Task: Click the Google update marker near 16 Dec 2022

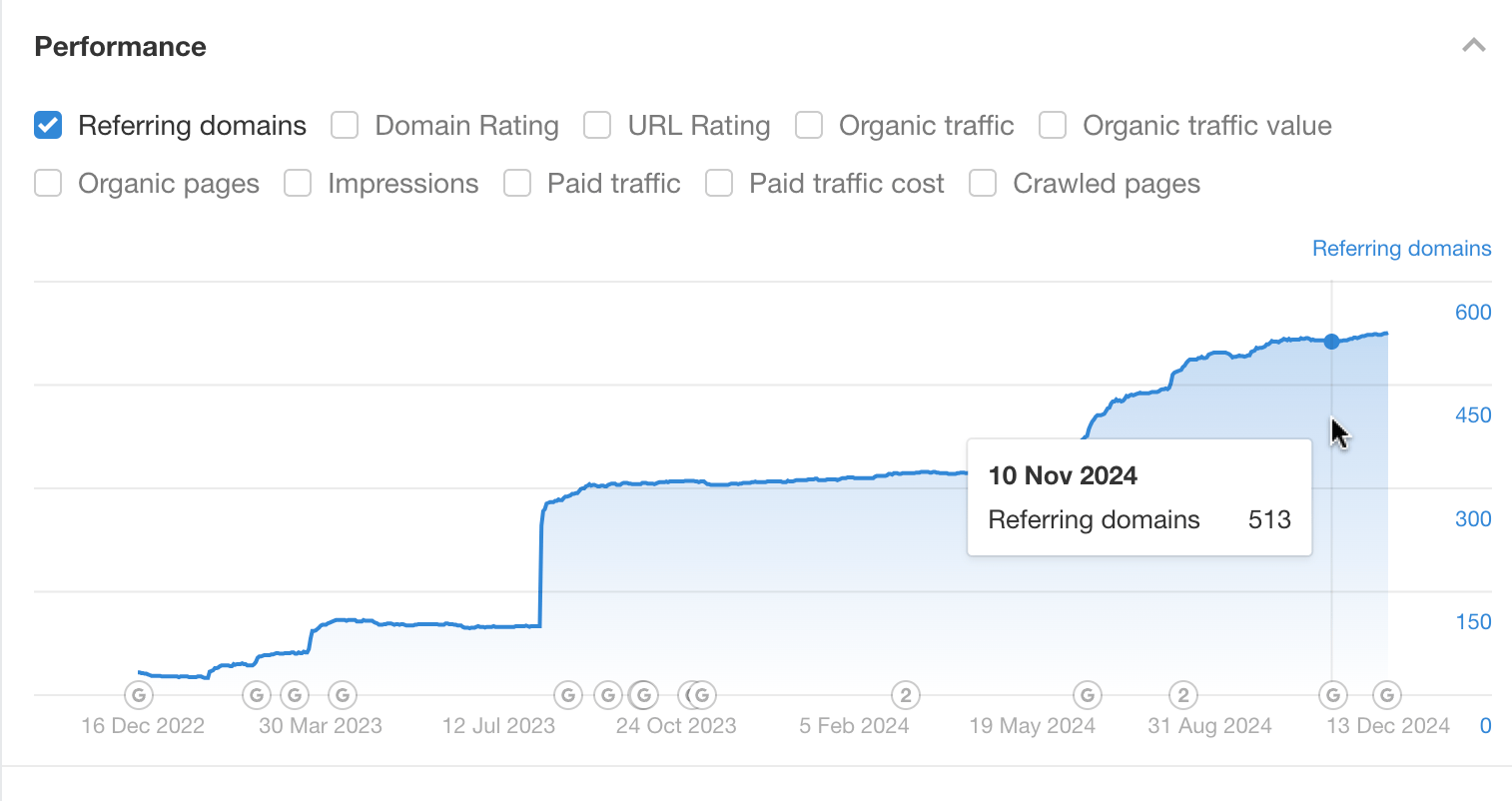Action: pyautogui.click(x=139, y=695)
